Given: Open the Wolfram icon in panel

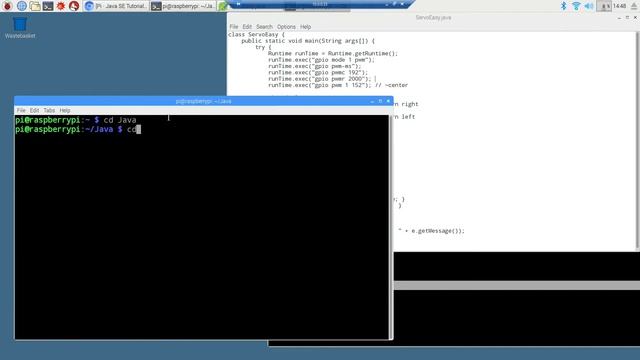Looking at the screenshot, I should (x=74, y=6).
